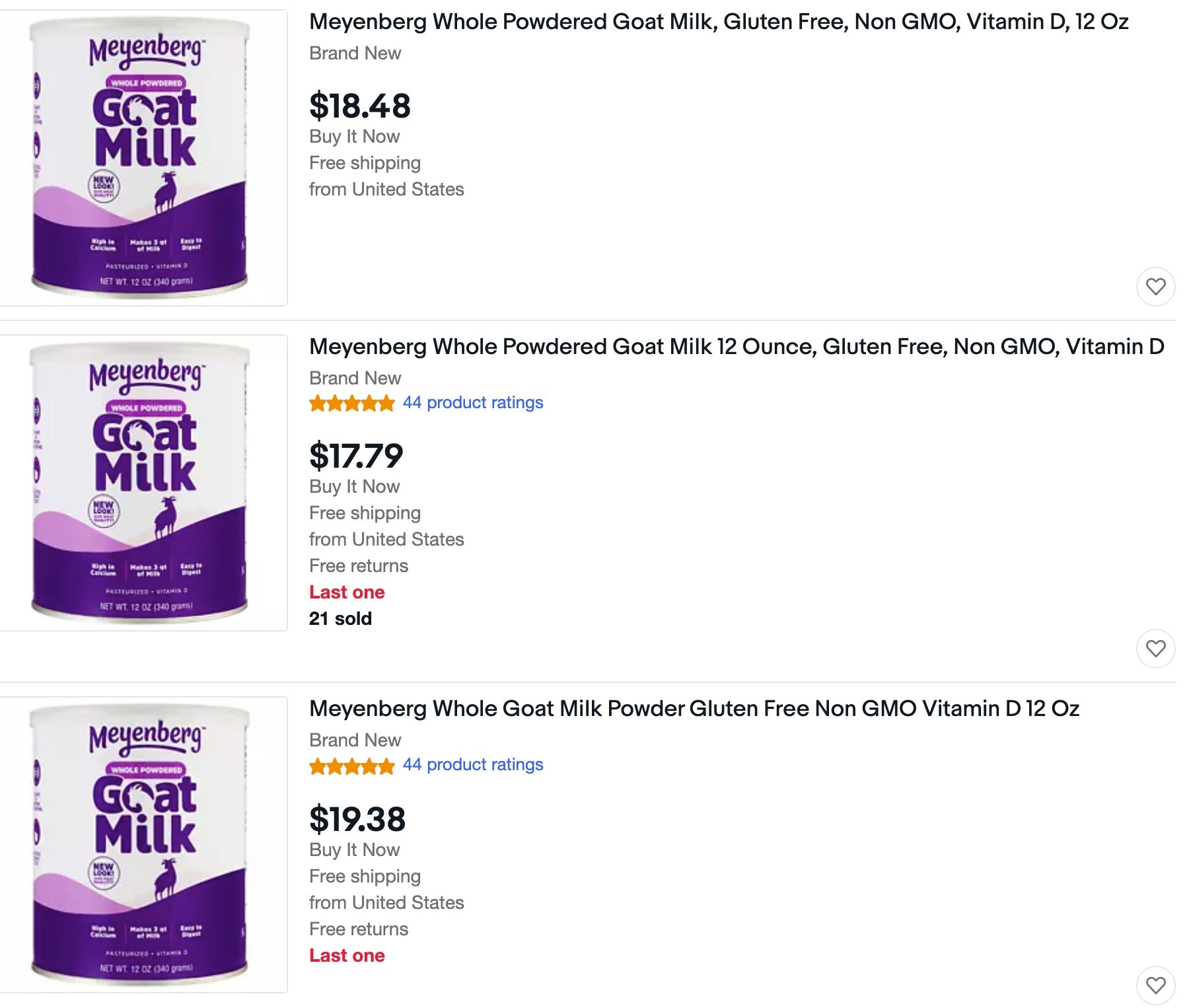Click the $19.38 price
Viewport: 1193px width, 1008px height.
click(357, 819)
